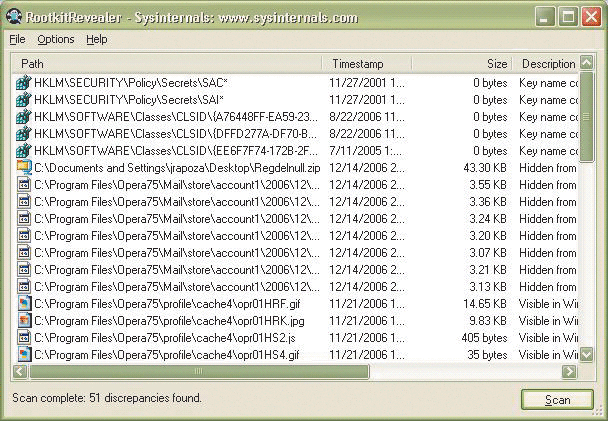This screenshot has height=421, width=608.
Task: Select the cache4\opr01HRK.jpg path
Action: [169, 321]
